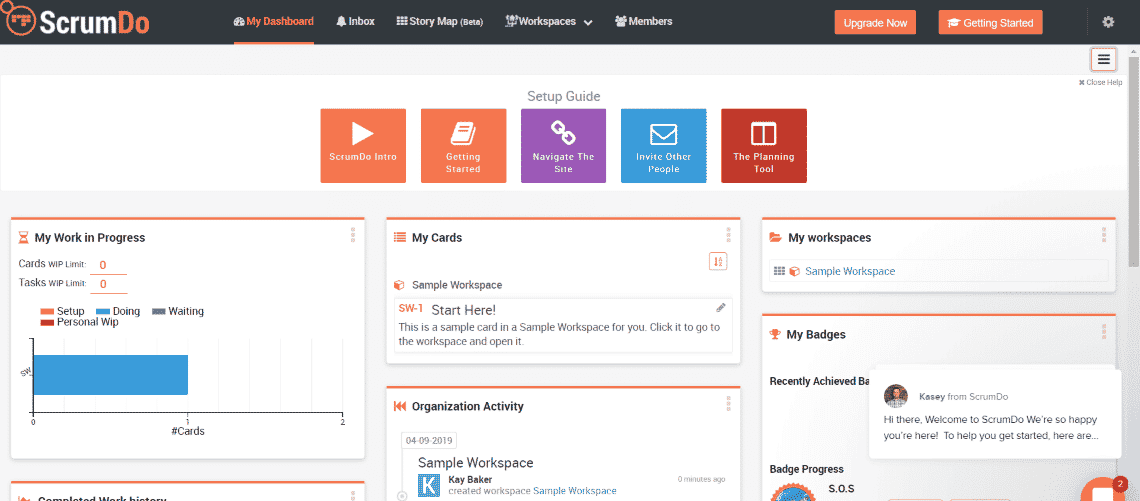Viewport: 1140px width, 501px height.
Task: Click Kay Baker name in activity
Action: 470,479
